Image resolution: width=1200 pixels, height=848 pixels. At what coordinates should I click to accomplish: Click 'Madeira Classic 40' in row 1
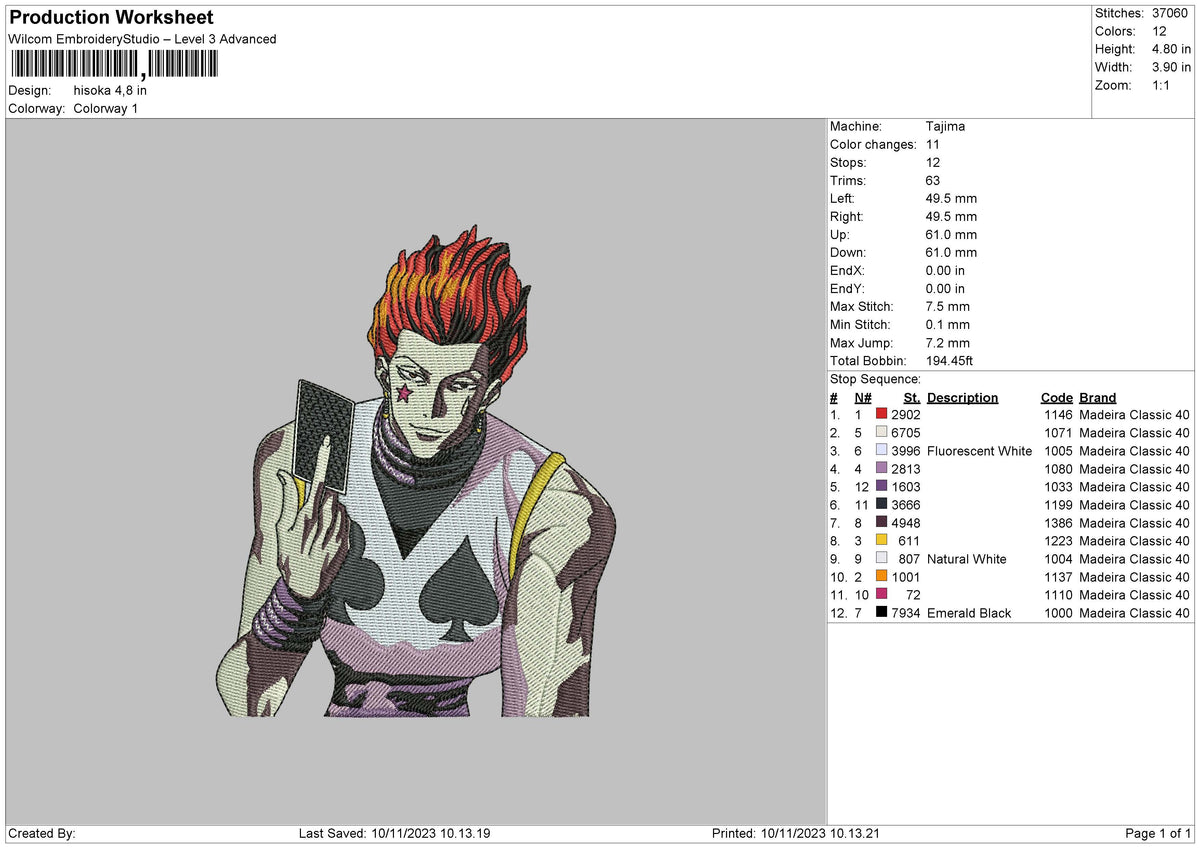(1135, 415)
